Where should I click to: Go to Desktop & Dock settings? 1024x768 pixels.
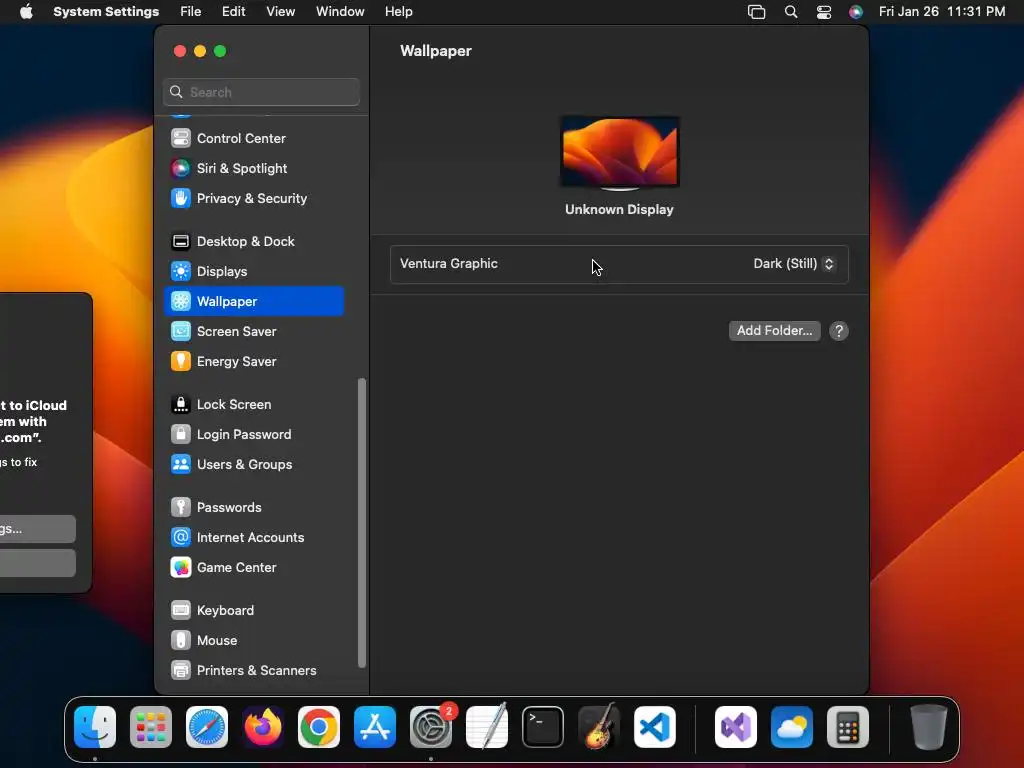click(x=254, y=242)
